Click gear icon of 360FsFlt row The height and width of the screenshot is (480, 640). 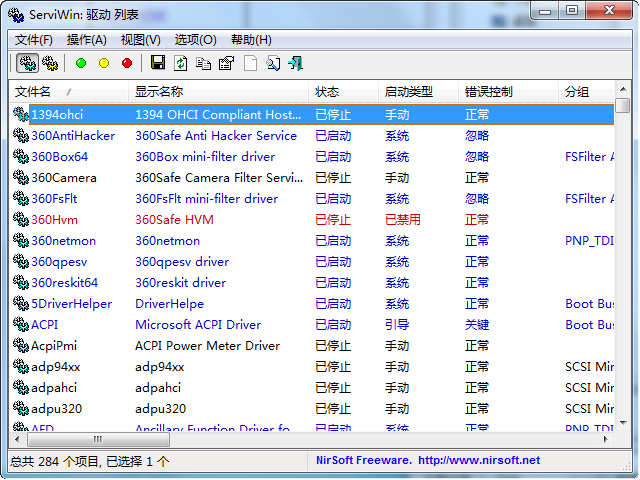coord(20,199)
